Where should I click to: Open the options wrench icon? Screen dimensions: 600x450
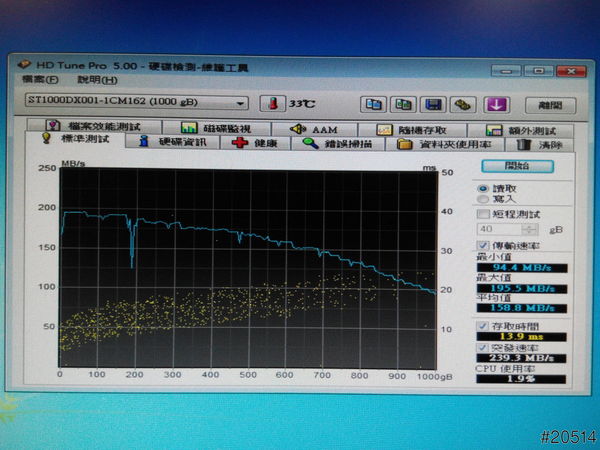tap(463, 104)
